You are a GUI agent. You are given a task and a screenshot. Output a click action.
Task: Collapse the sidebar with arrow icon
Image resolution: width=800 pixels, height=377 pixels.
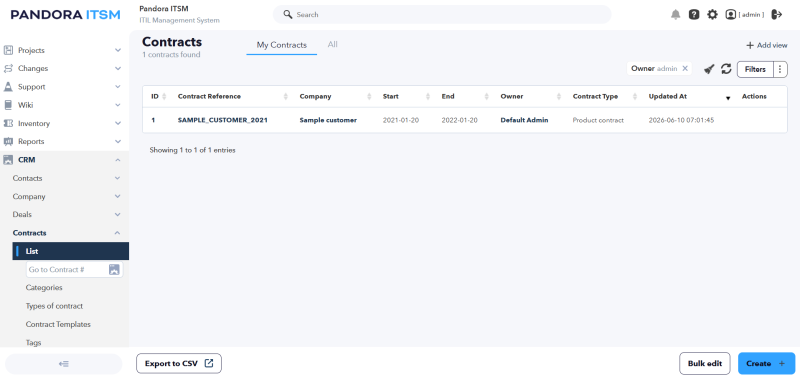[64, 364]
